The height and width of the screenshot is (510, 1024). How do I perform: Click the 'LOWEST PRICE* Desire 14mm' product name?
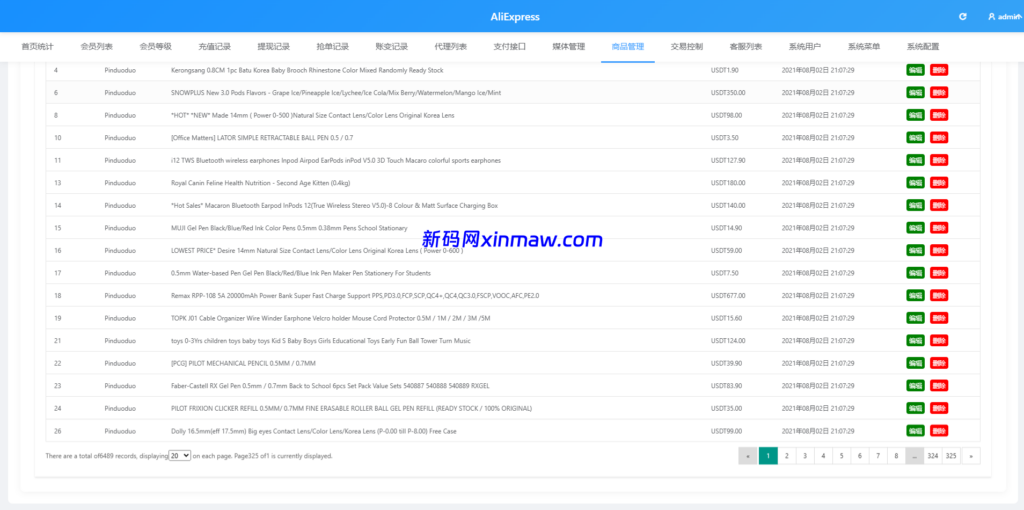pyautogui.click(x=317, y=251)
